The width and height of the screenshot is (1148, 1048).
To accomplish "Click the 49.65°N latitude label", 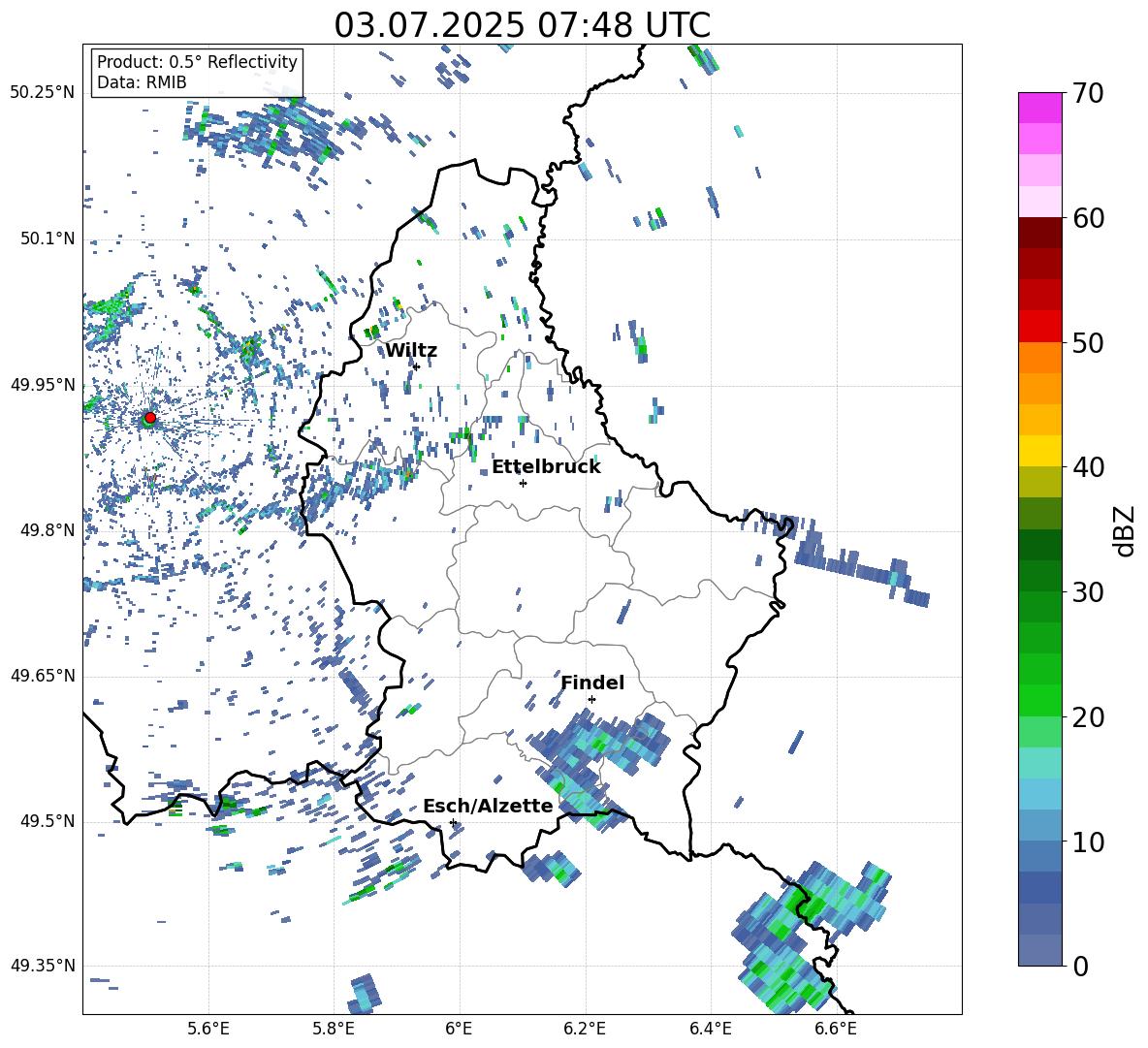I will 43,676.
